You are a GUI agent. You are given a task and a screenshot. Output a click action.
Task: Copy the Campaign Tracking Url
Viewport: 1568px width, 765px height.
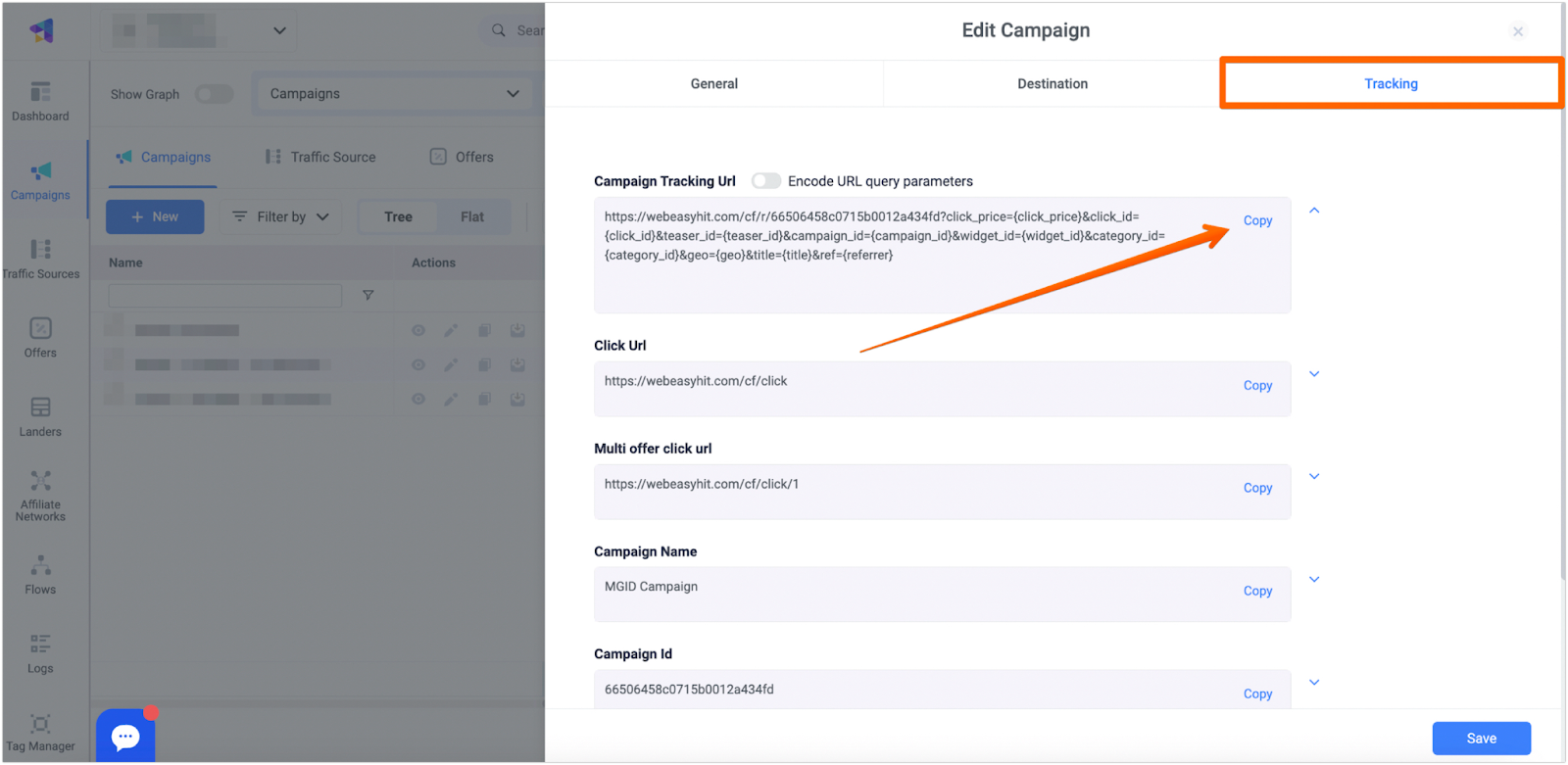point(1257,221)
